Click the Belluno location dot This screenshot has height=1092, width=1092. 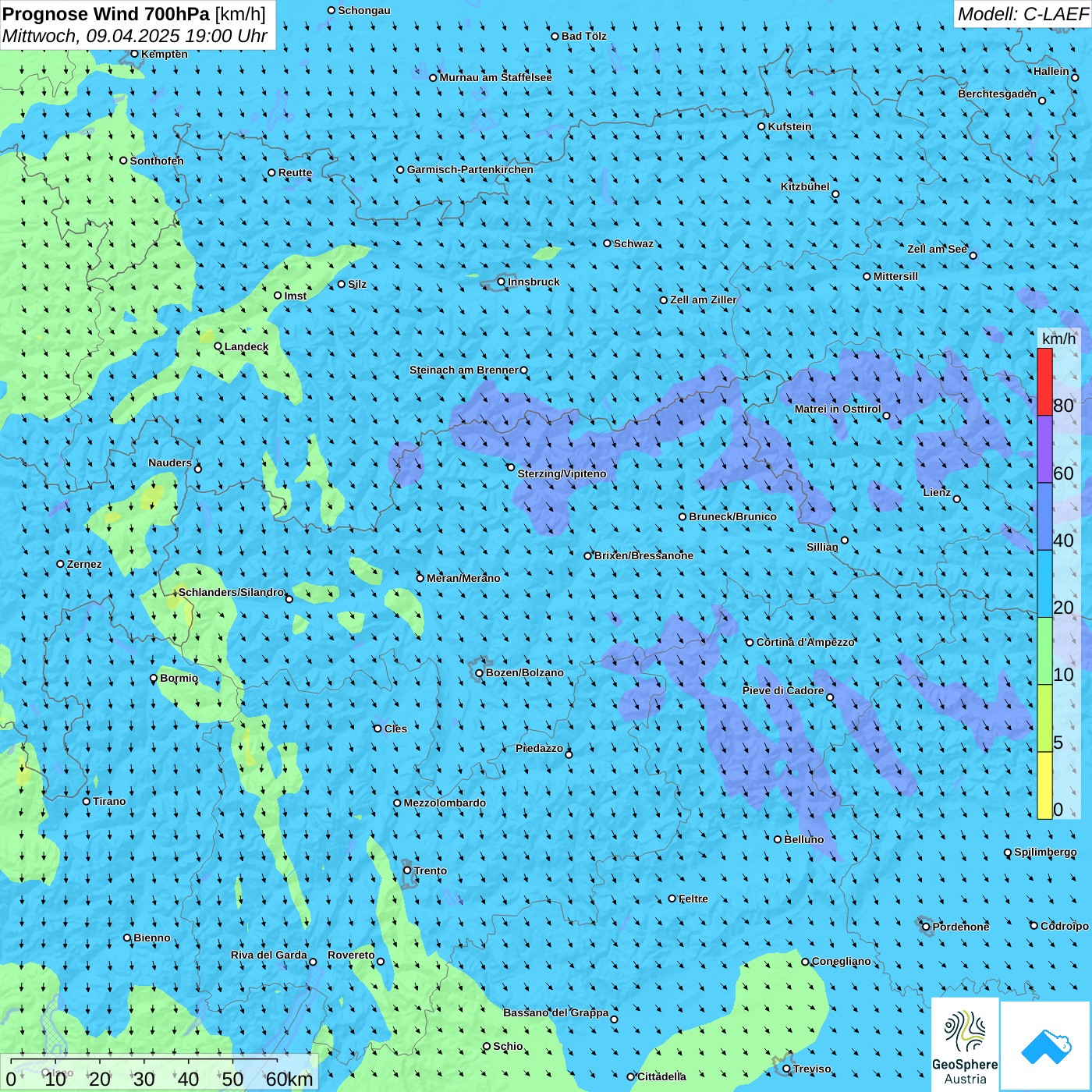778,839
